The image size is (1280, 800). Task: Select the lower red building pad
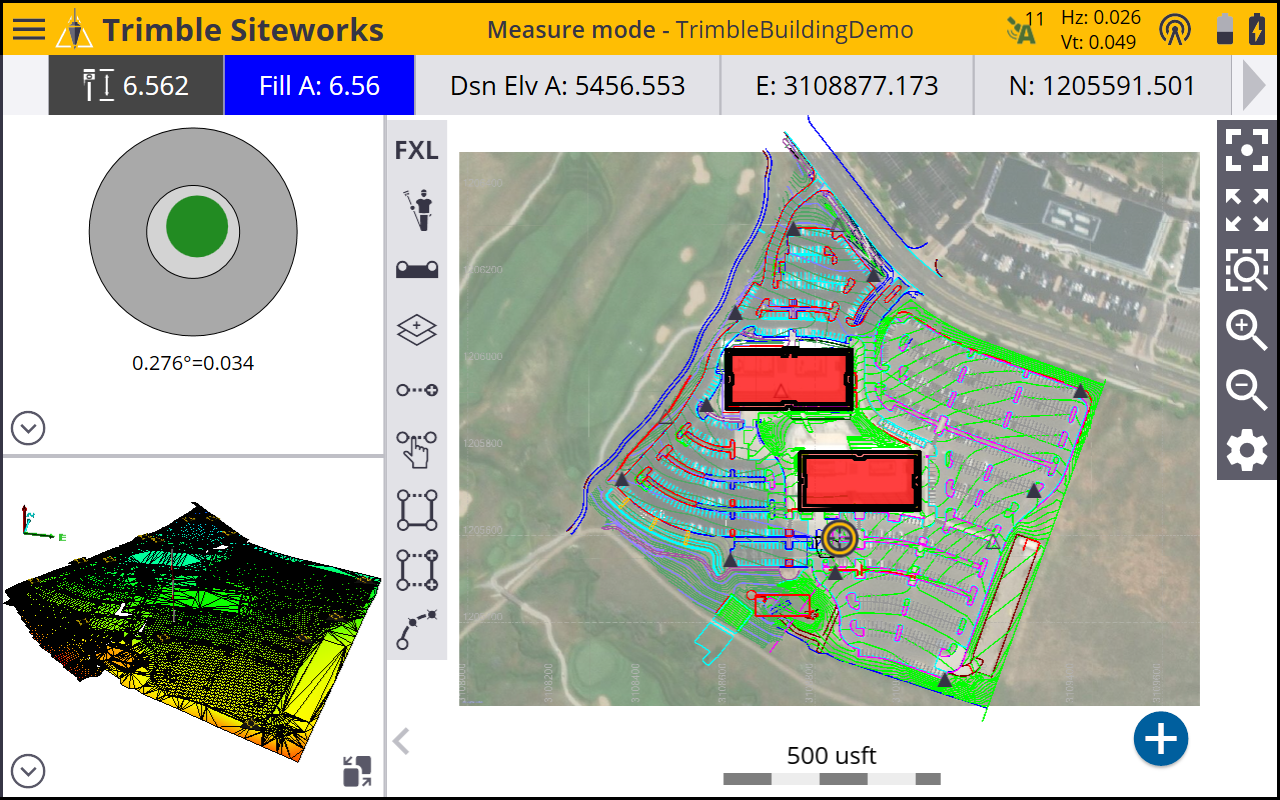pos(860,481)
